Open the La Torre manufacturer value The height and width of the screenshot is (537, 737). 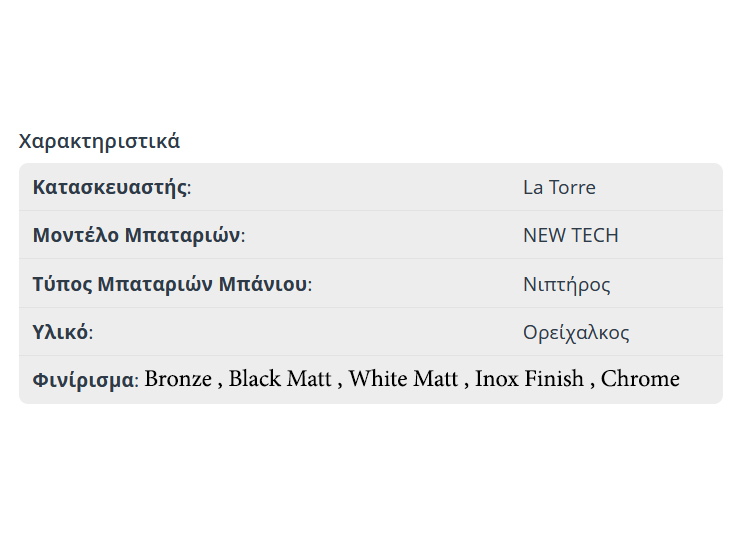[x=559, y=187]
